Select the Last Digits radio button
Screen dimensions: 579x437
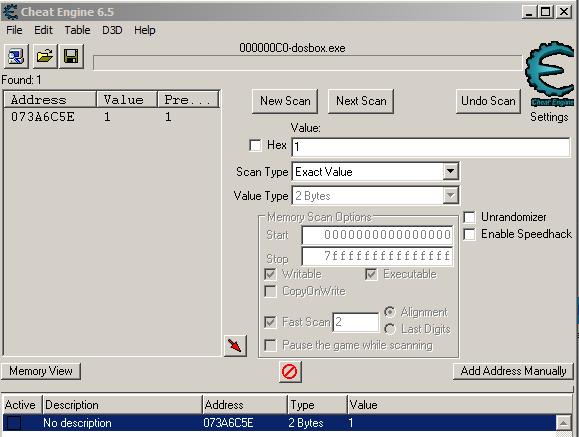390,329
